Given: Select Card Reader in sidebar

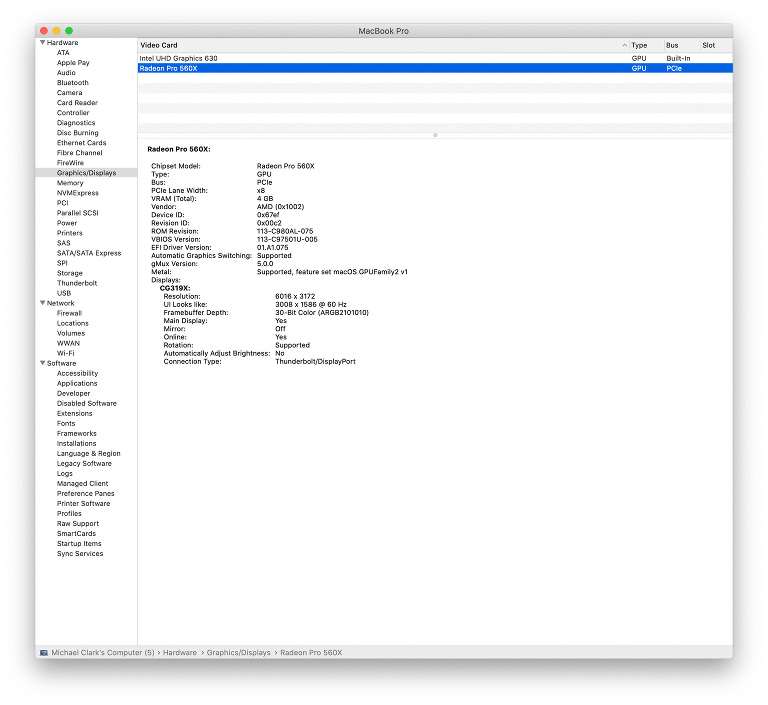Looking at the screenshot, I should [77, 103].
